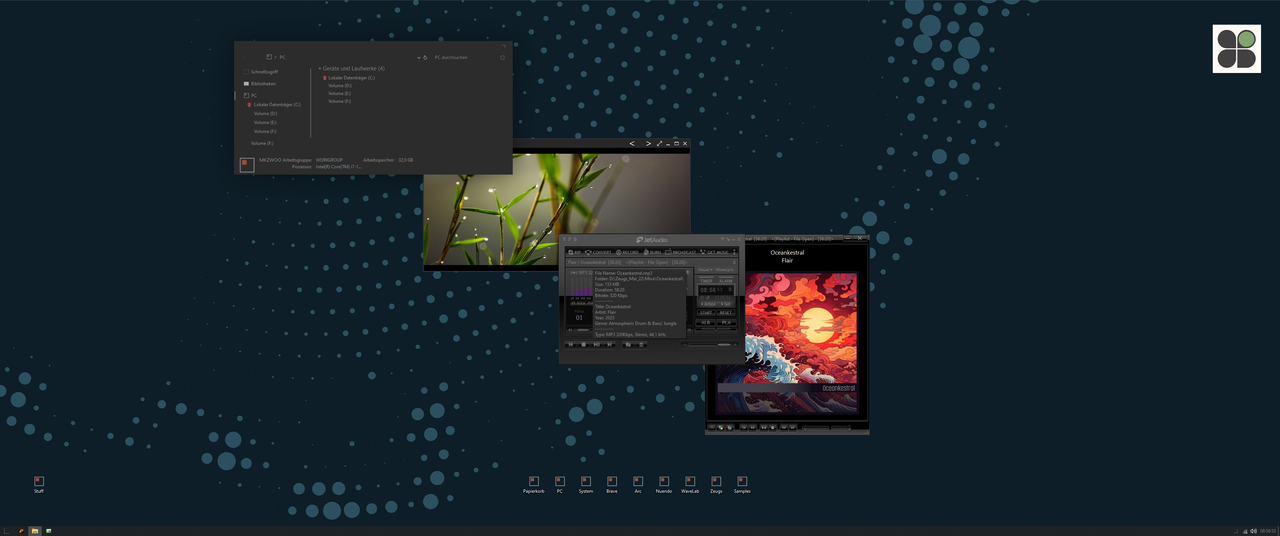Viewport: 1280px width, 536px height.
Task: Click the RESET timer button in JetAudio
Action: tap(725, 312)
